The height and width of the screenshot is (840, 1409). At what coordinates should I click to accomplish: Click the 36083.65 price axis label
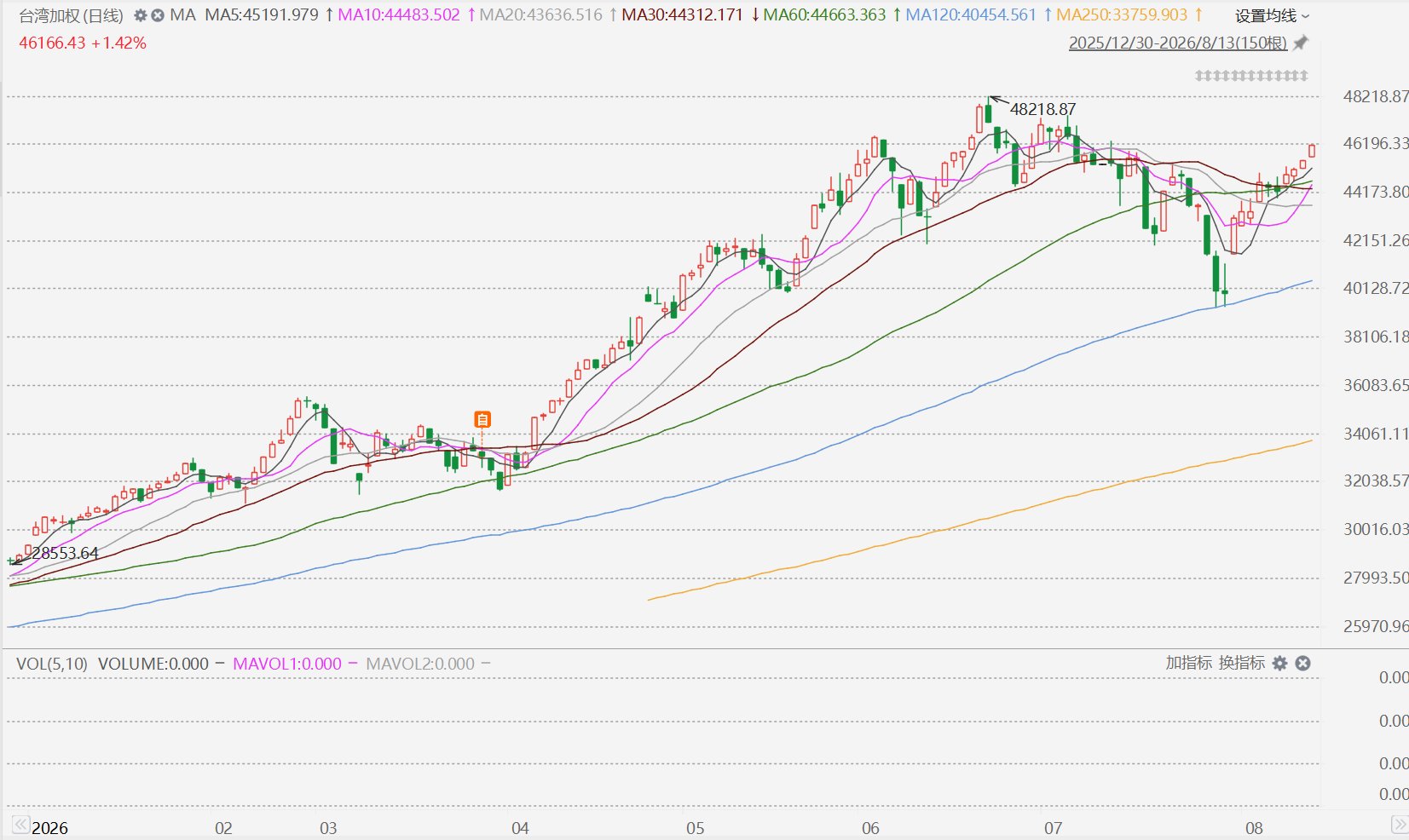tap(1376, 385)
